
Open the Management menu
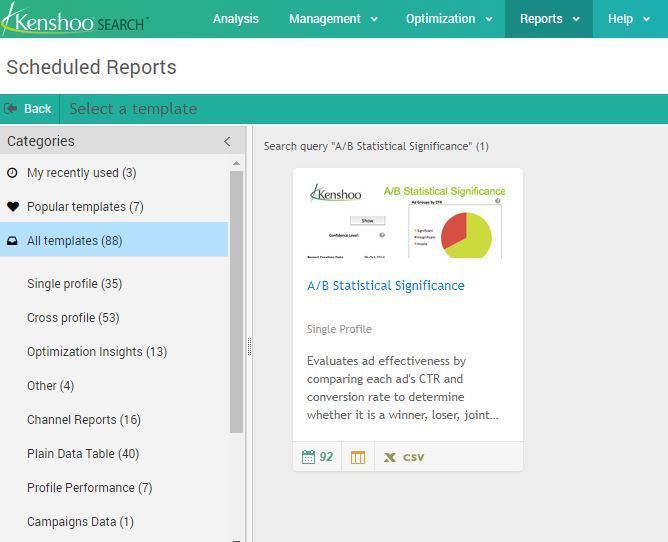click(325, 19)
